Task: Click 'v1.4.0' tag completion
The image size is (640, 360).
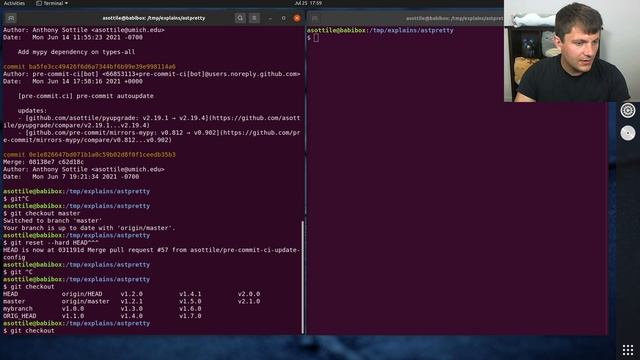Action: 131,316
